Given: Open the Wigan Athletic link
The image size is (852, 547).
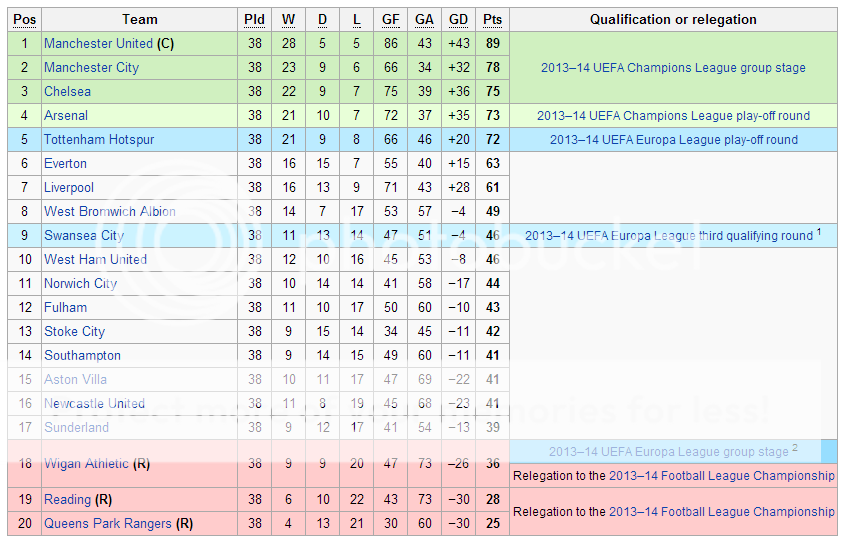Looking at the screenshot, I should (86, 464).
